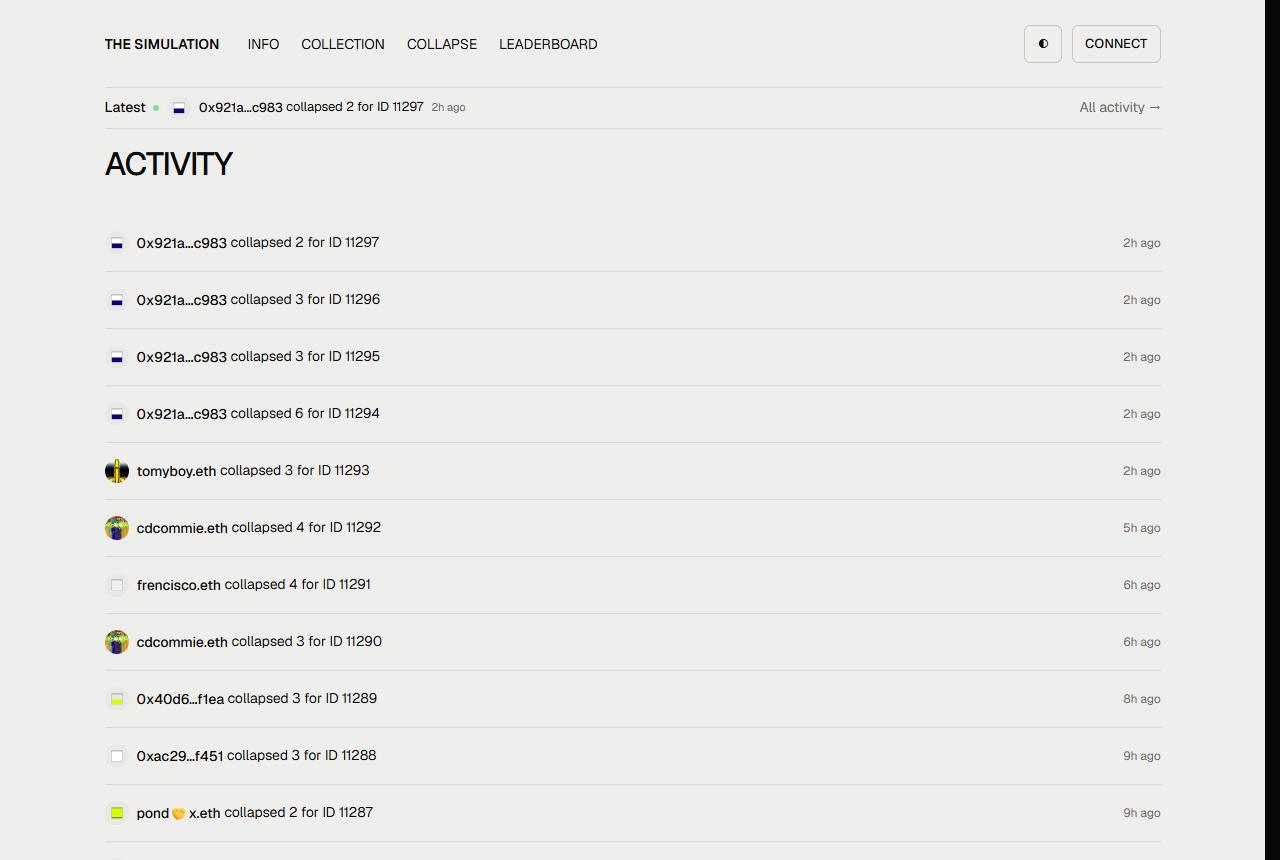Open cdcommie.eth on the ID 11292 row
The width and height of the screenshot is (1280, 860).
pos(182,528)
